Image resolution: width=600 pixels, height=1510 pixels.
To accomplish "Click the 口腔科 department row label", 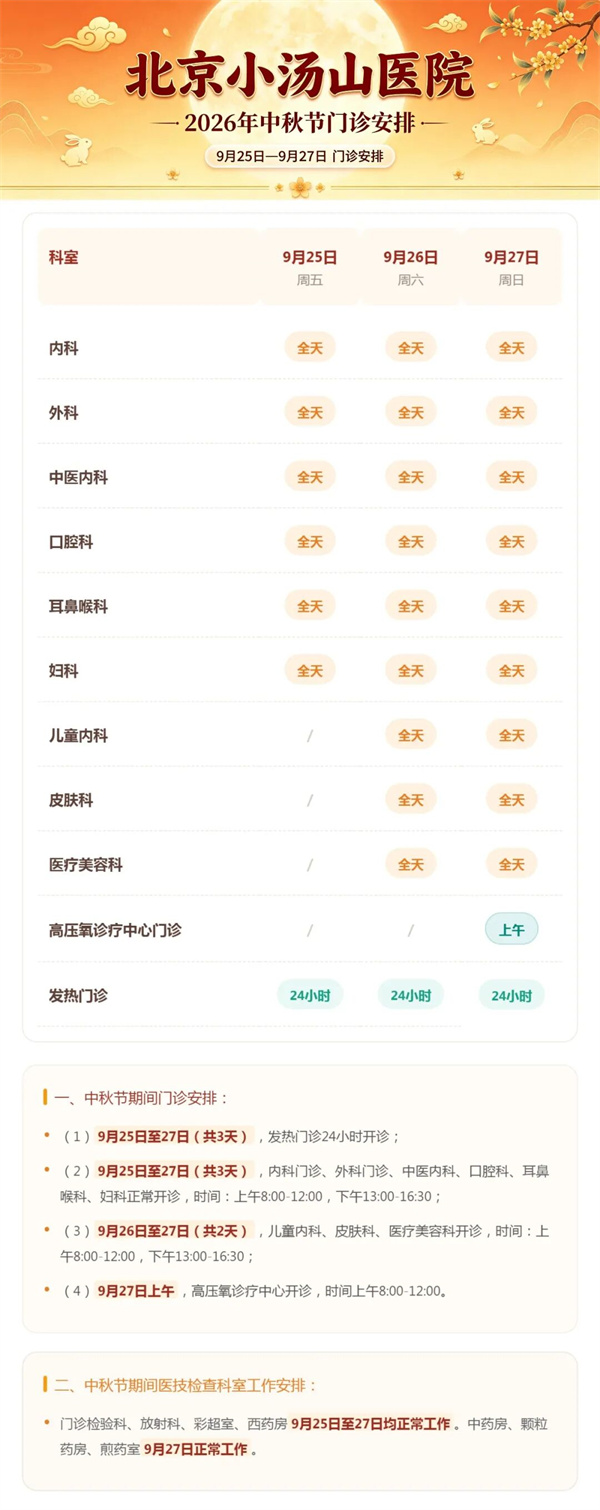I will tap(71, 542).
